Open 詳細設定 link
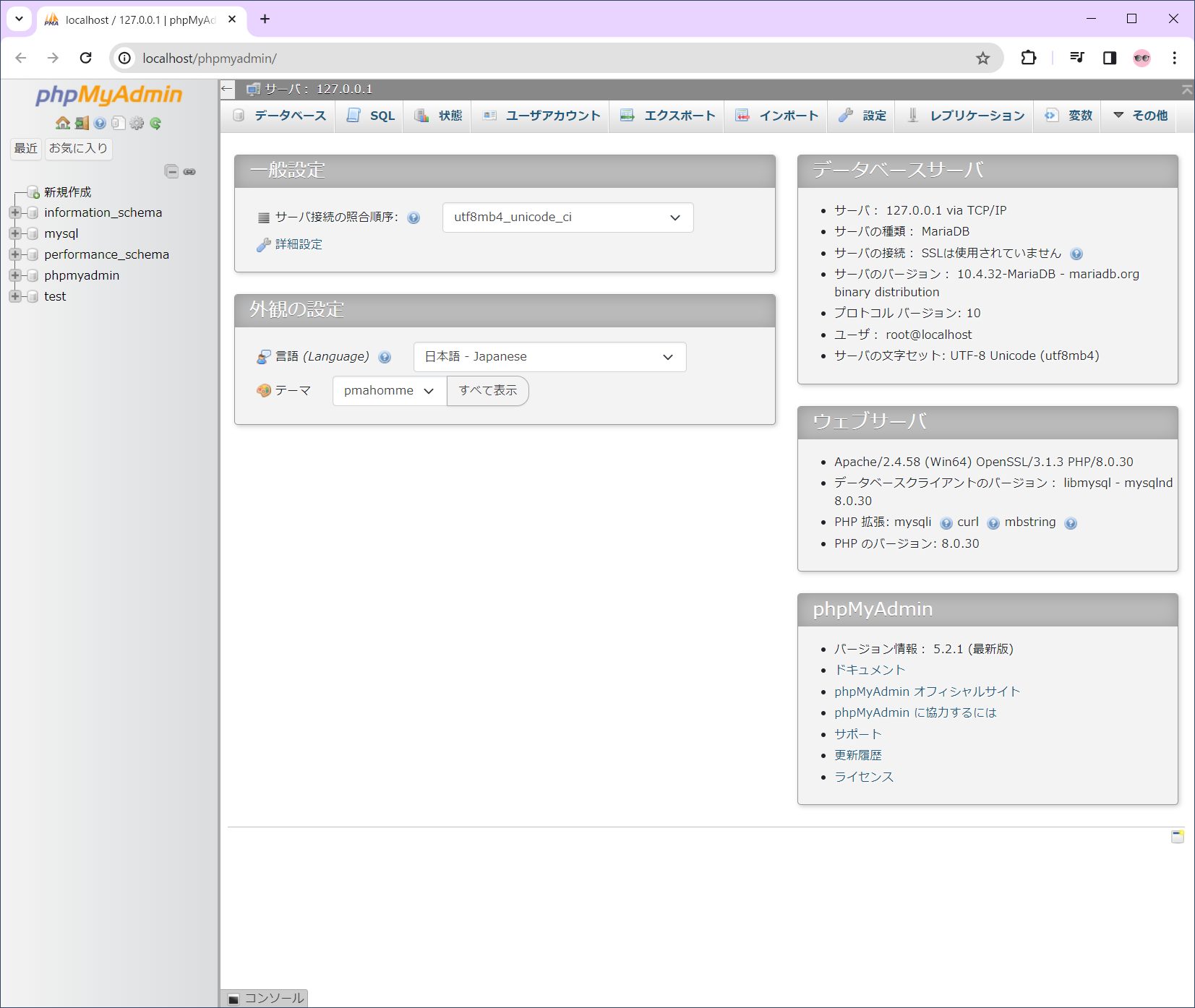 coord(299,245)
